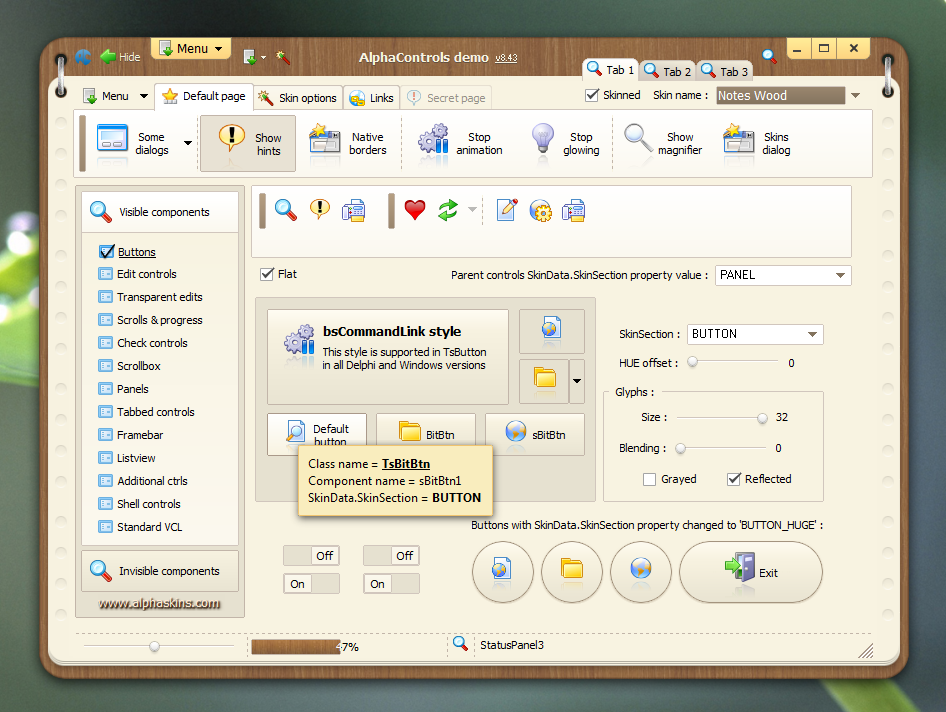Click the round folder huge button

pyautogui.click(x=571, y=571)
